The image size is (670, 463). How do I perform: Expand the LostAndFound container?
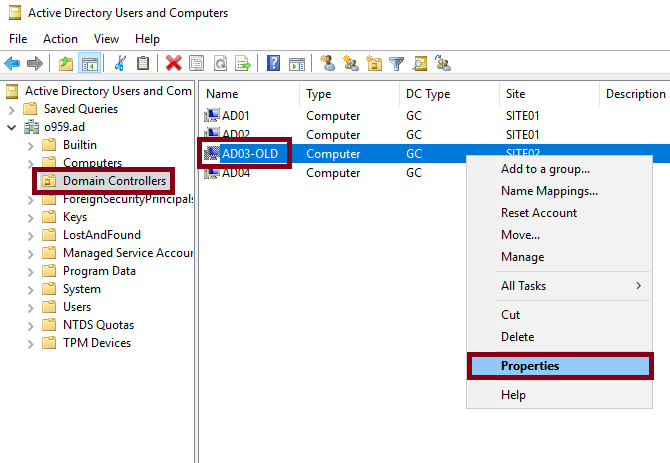point(30,236)
